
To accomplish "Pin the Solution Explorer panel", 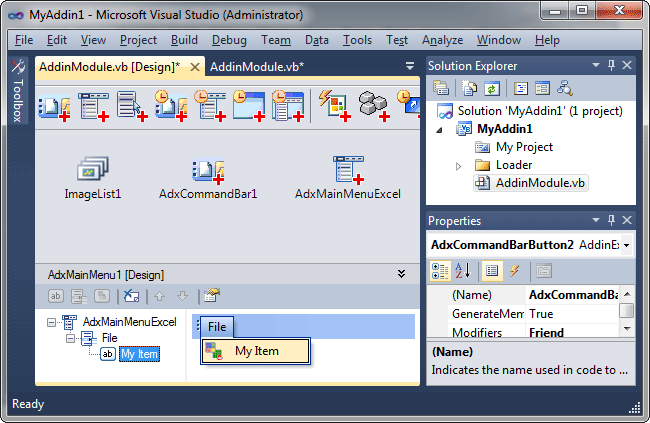I will point(611,66).
